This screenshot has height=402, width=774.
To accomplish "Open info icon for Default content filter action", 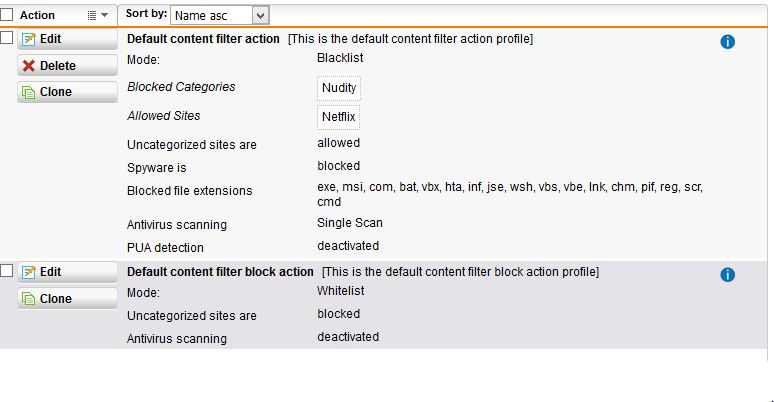I will pos(727,42).
